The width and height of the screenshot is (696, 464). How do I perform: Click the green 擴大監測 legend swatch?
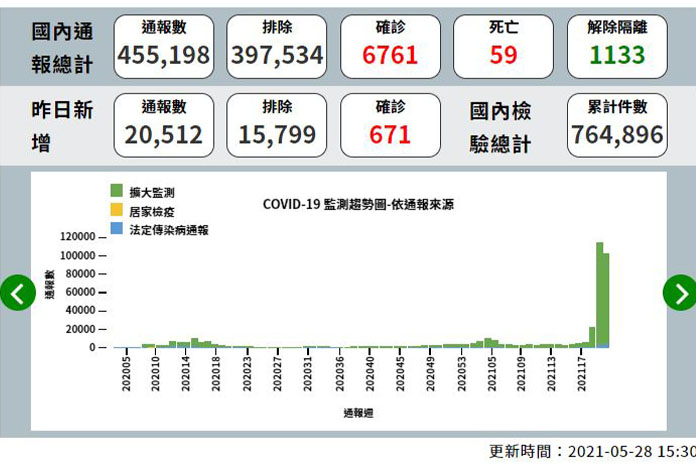pos(116,191)
